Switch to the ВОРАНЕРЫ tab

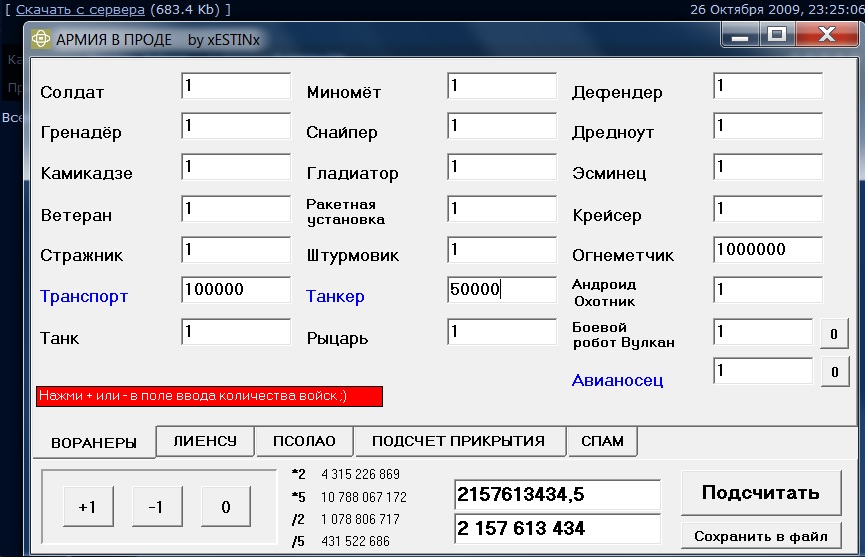(94, 443)
